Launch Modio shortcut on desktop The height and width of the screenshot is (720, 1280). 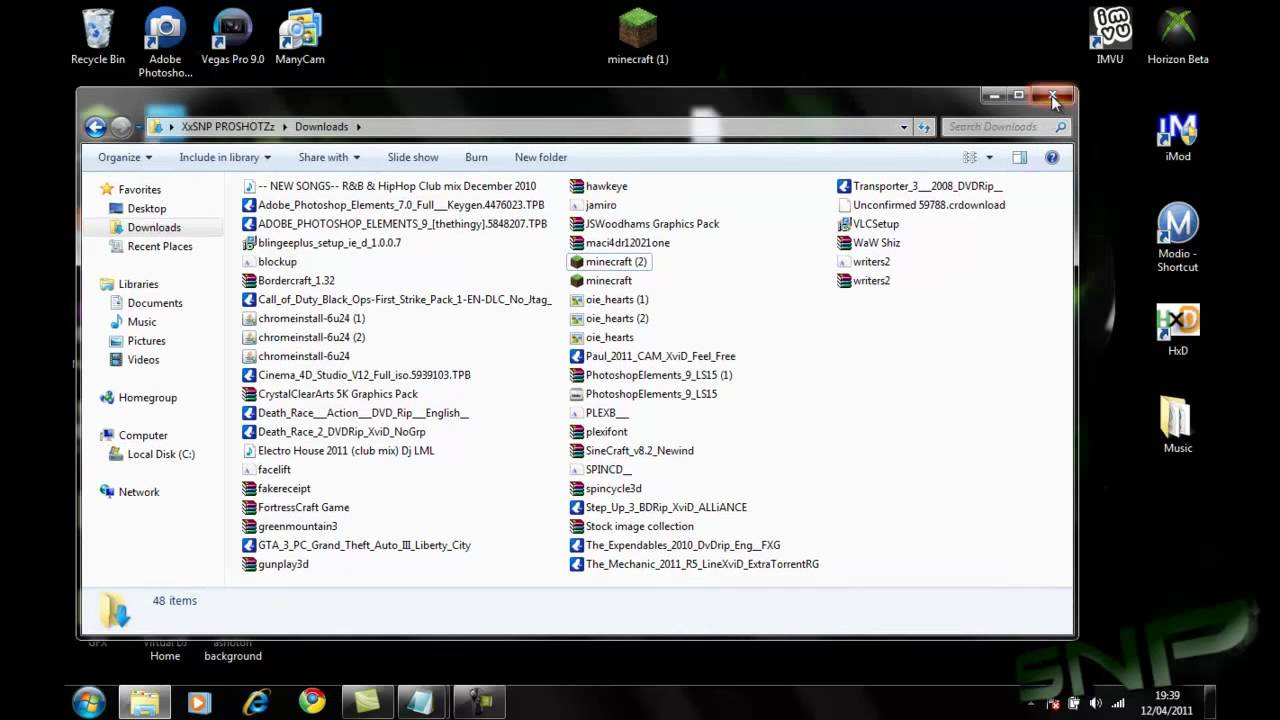[1178, 238]
